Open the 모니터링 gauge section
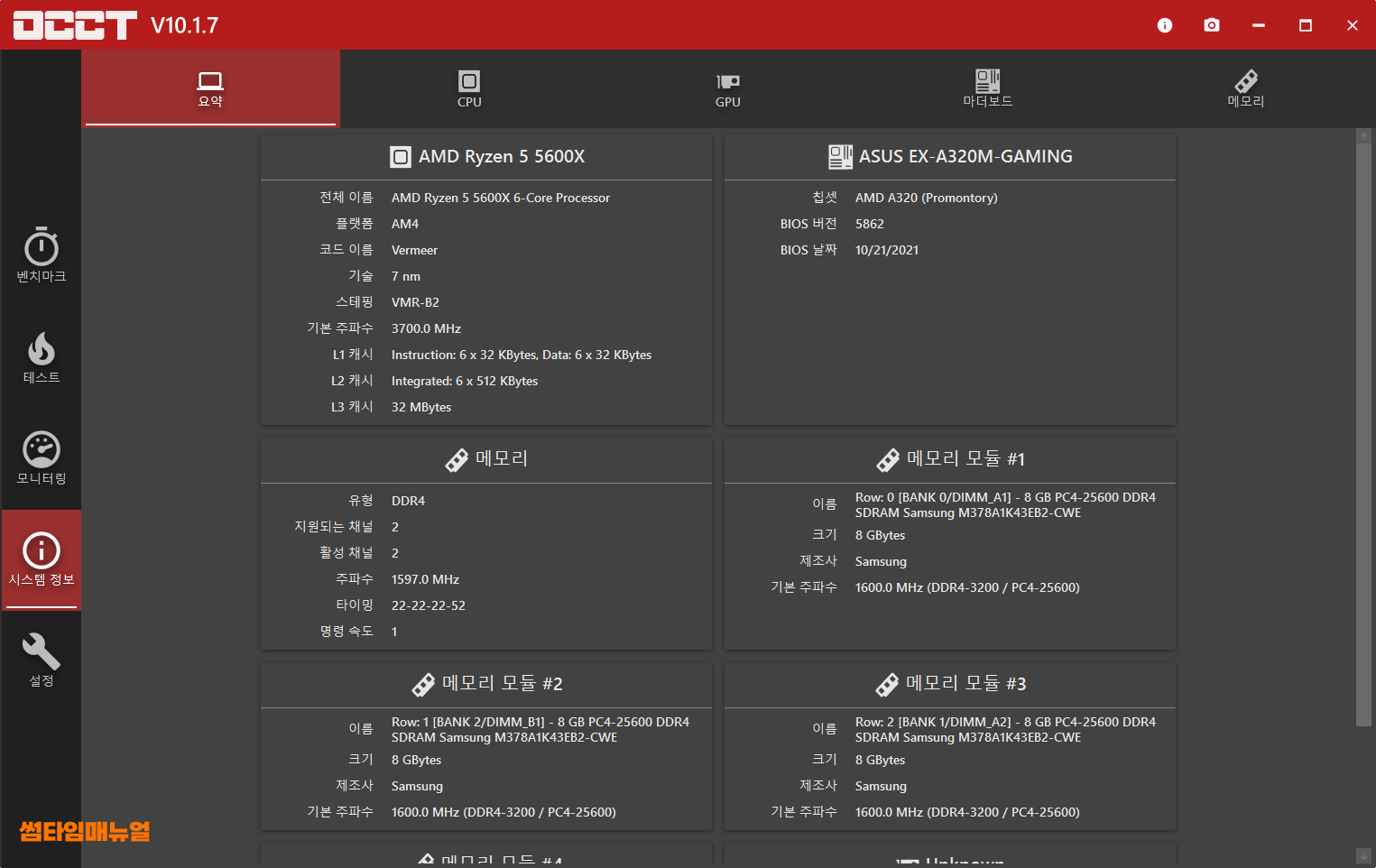Viewport: 1376px width, 868px height. pos(42,457)
